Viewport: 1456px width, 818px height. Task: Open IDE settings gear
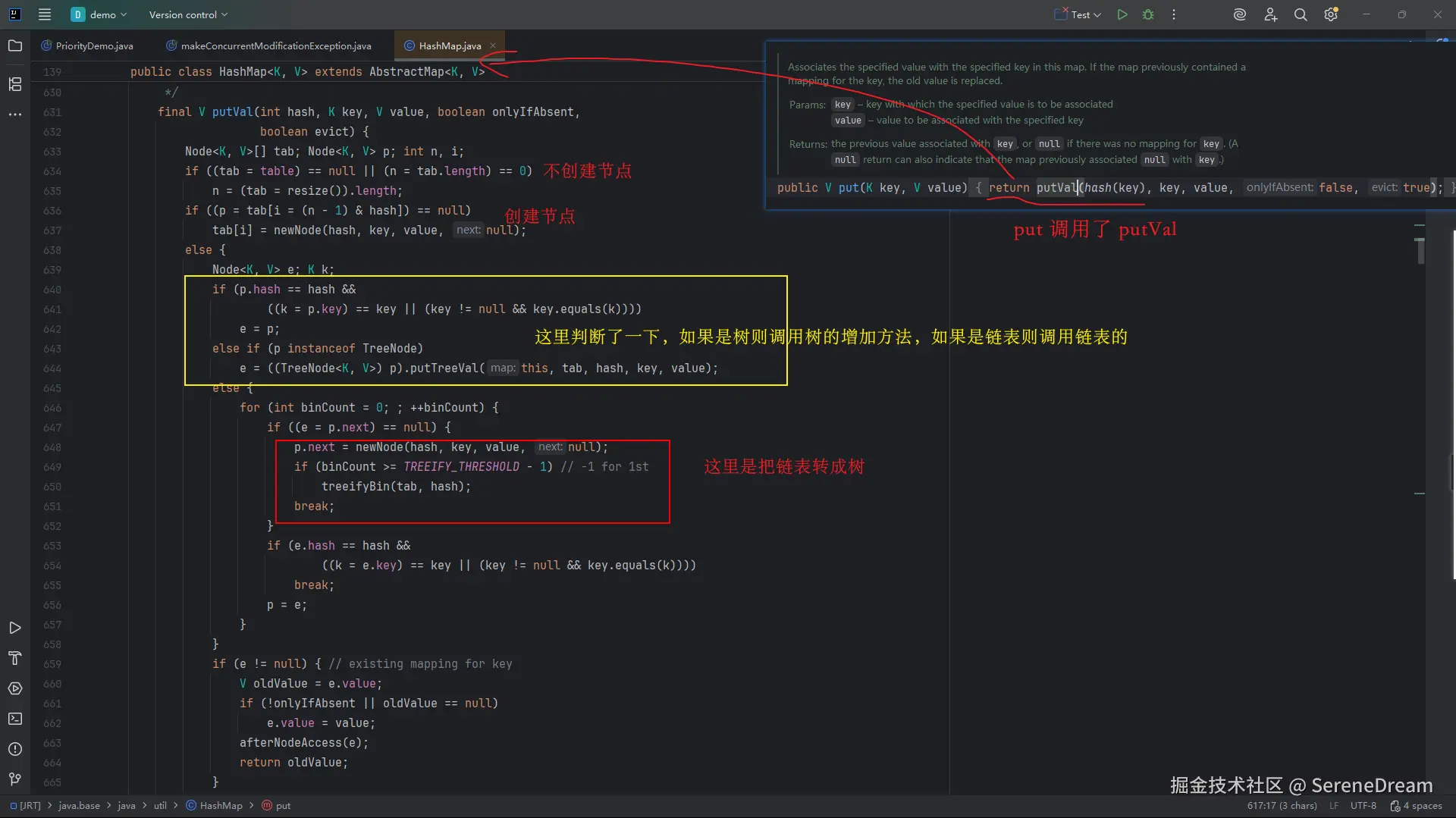[1331, 14]
